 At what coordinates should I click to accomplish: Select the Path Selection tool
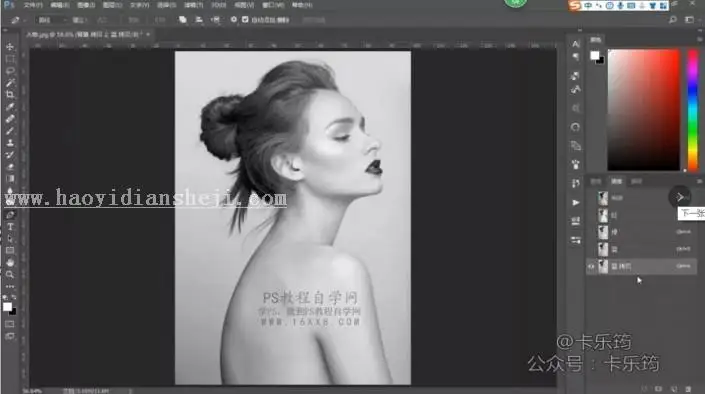[10, 239]
